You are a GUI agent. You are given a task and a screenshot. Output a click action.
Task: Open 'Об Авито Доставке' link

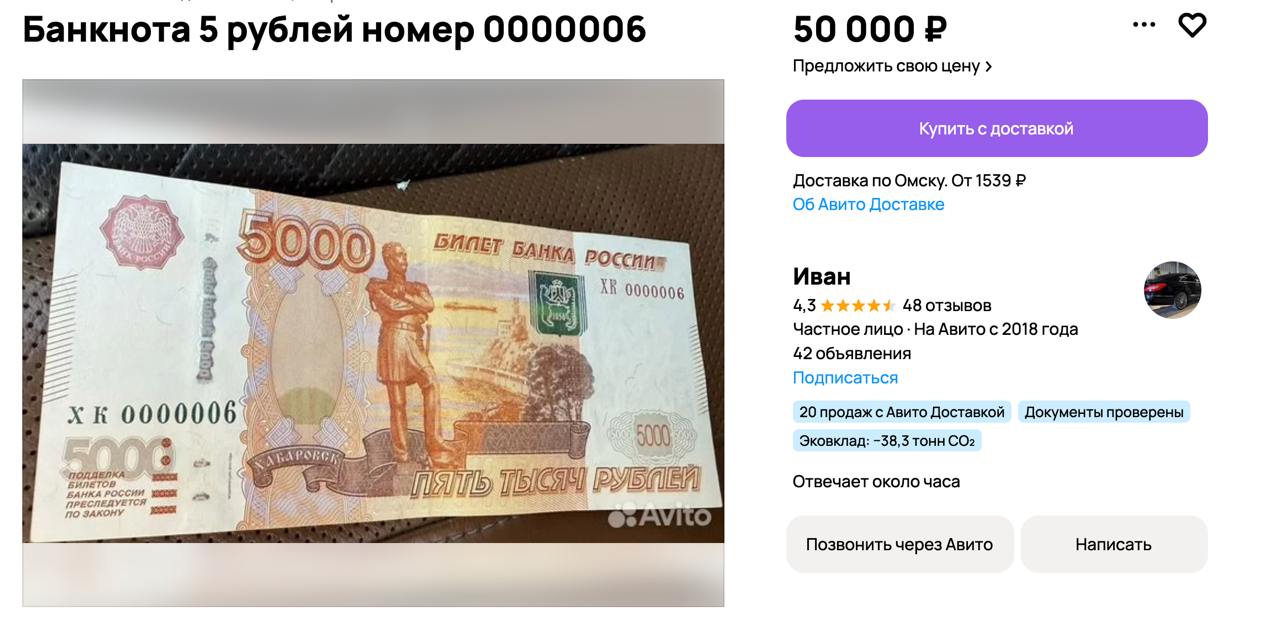point(868,204)
